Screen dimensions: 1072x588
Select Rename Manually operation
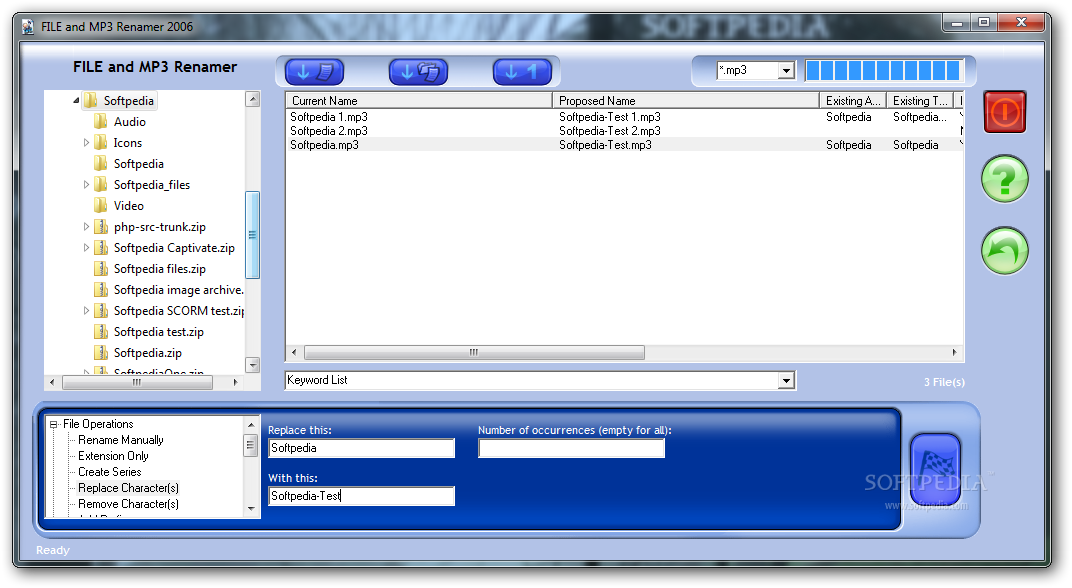(x=121, y=440)
